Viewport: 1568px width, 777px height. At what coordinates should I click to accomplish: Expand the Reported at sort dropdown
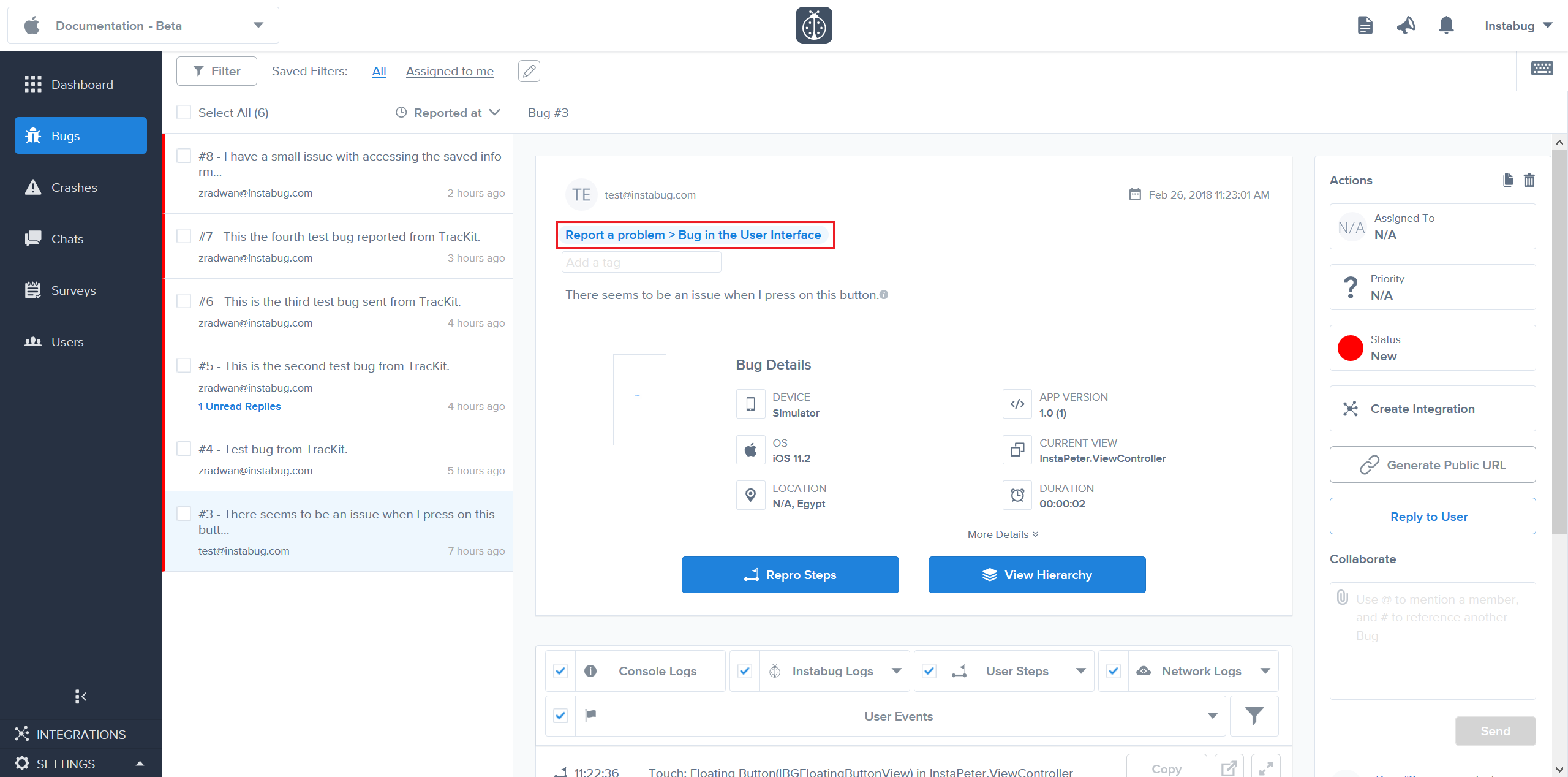tap(448, 113)
